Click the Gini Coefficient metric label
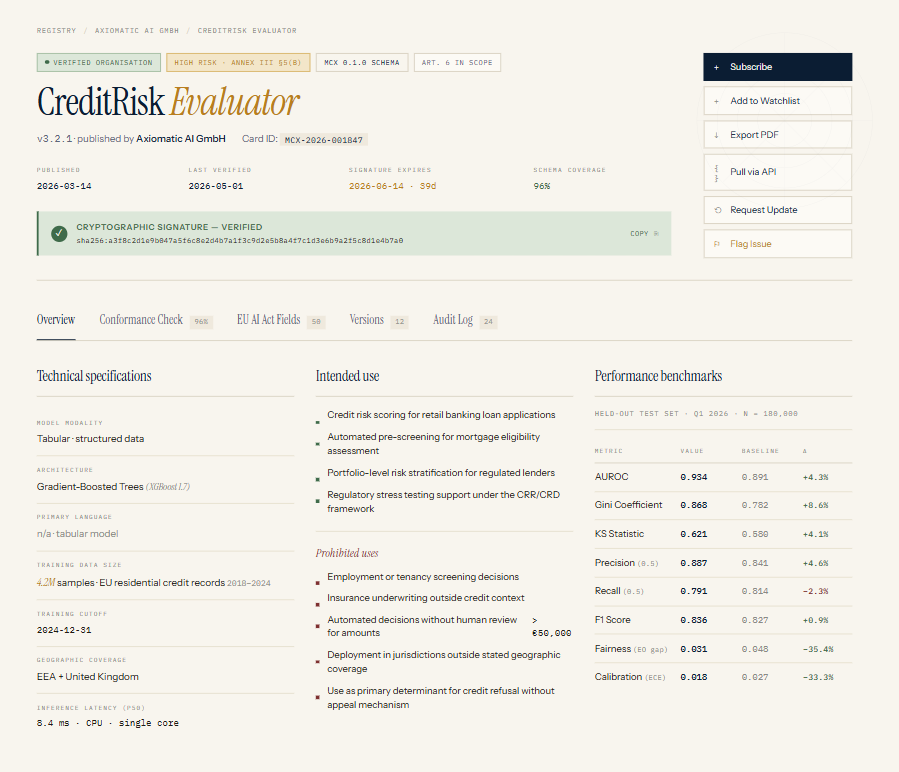Image resolution: width=899 pixels, height=772 pixels. 628,505
